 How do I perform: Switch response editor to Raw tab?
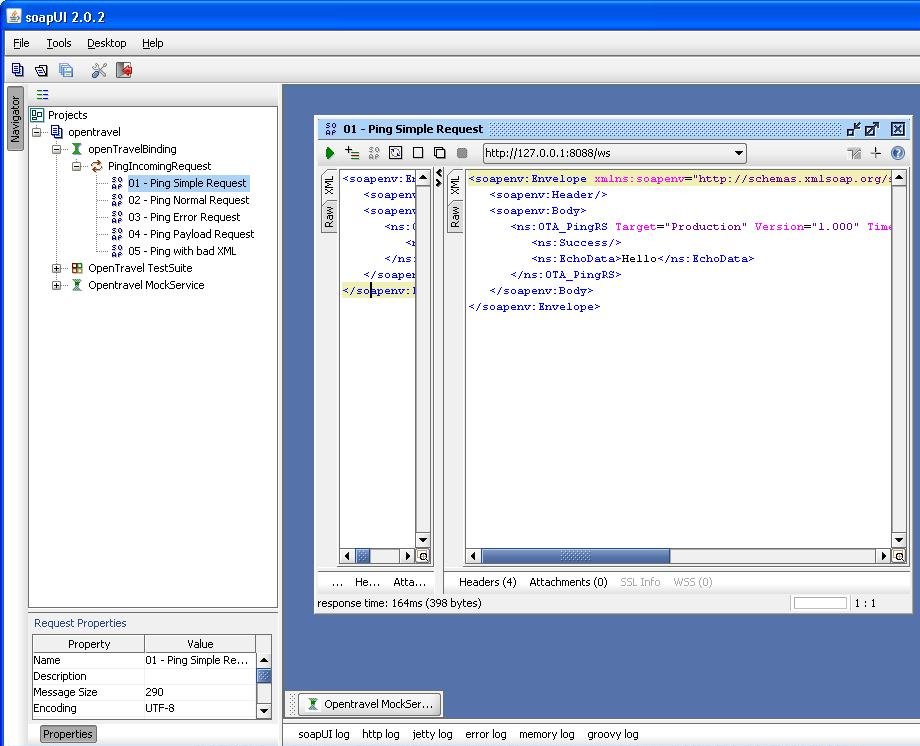click(x=455, y=217)
